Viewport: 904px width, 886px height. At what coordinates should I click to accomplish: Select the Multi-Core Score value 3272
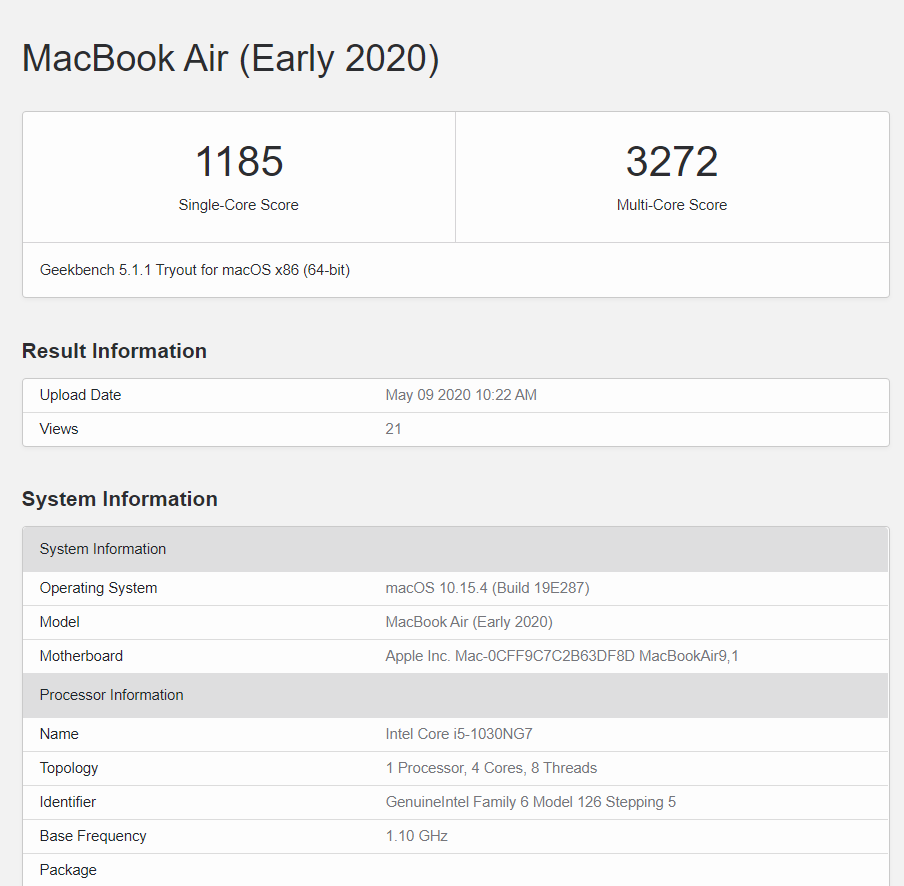click(672, 161)
